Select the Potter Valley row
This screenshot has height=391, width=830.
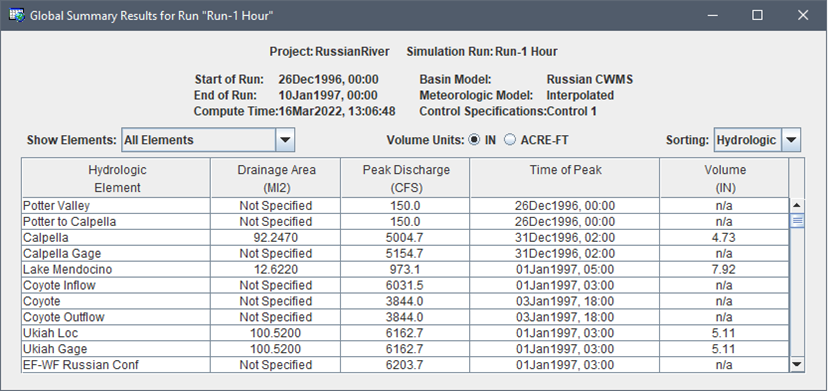click(405, 206)
